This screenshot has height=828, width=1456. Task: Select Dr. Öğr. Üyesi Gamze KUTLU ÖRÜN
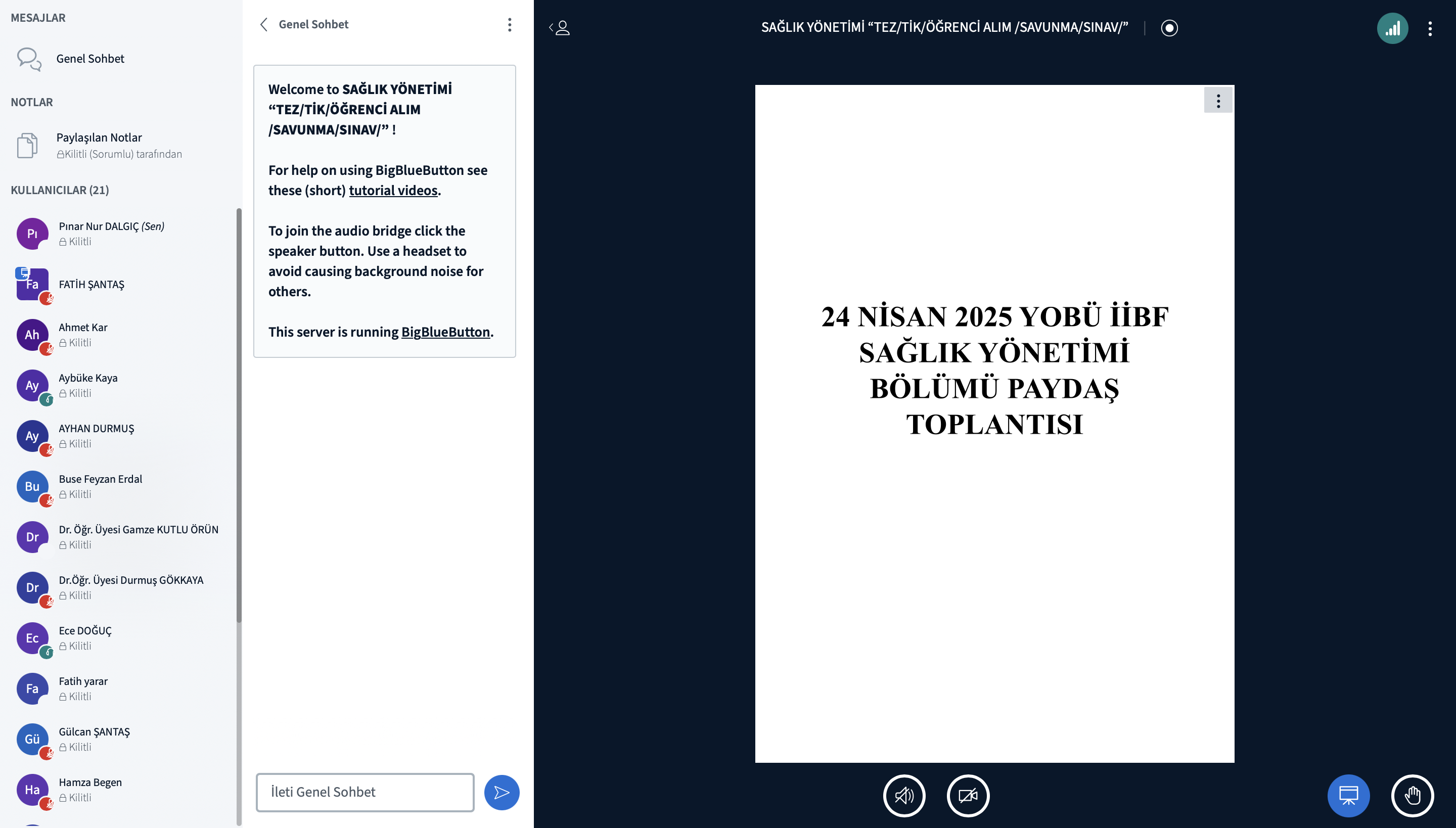(121, 537)
